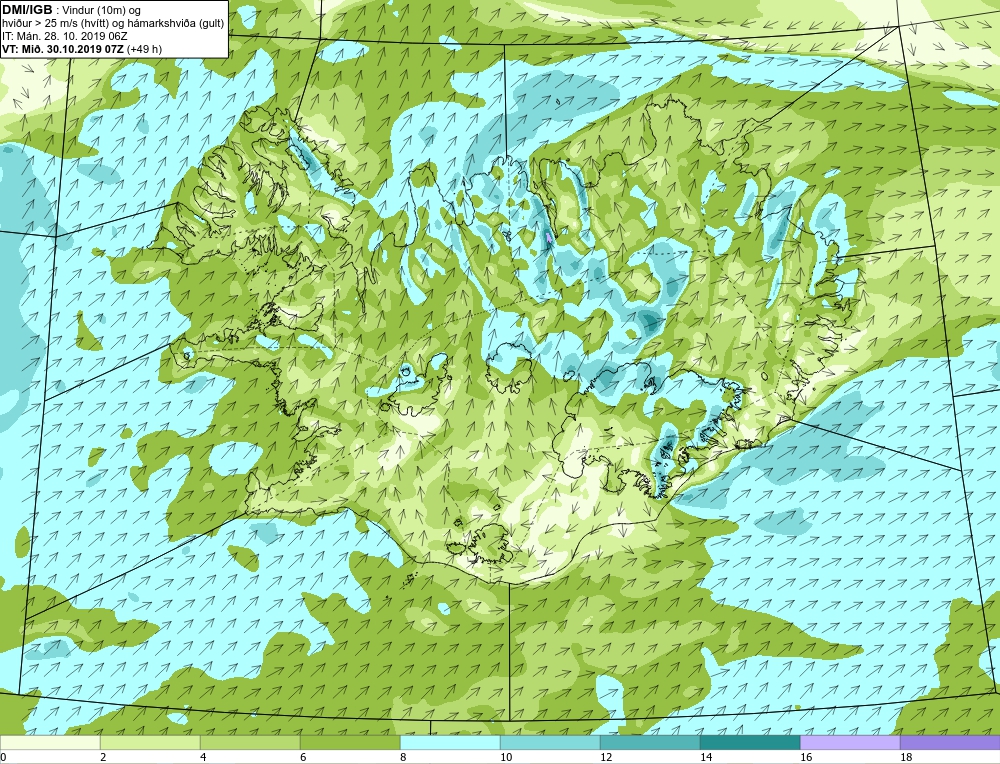Click the legend scale label '18'
The width and height of the screenshot is (1000, 764).
point(907,757)
